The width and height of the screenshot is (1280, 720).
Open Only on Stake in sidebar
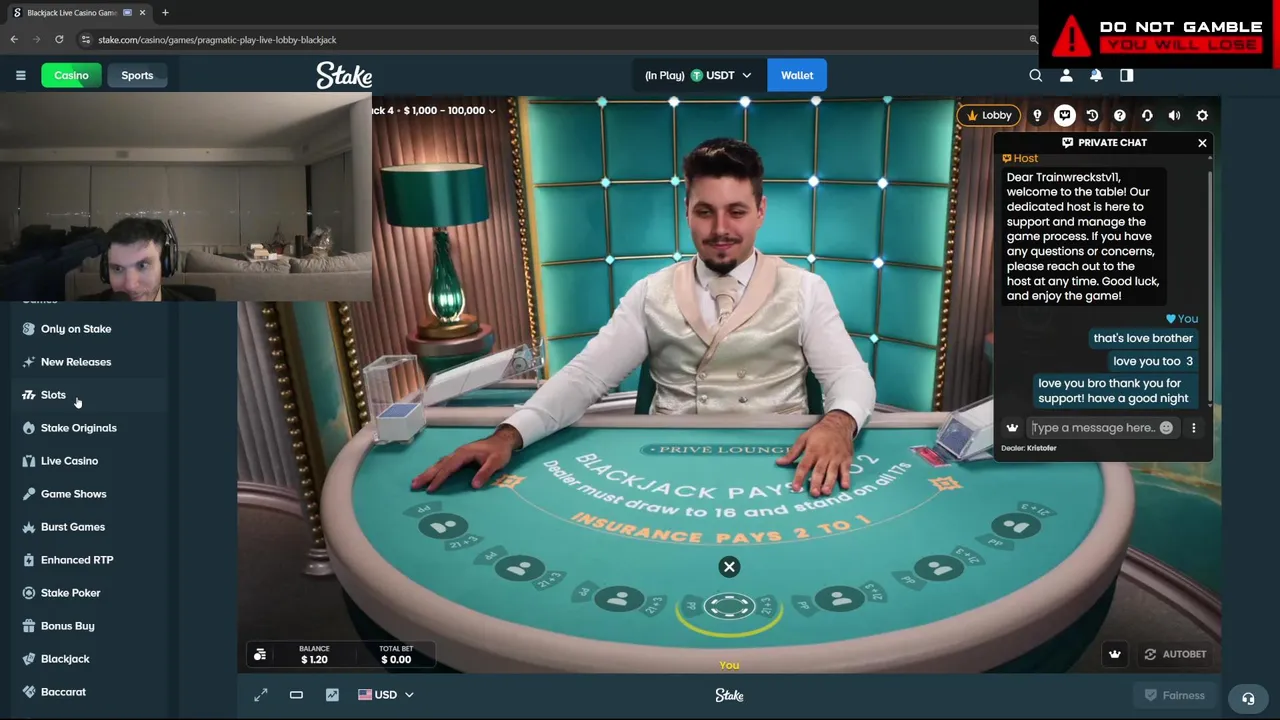(x=76, y=329)
